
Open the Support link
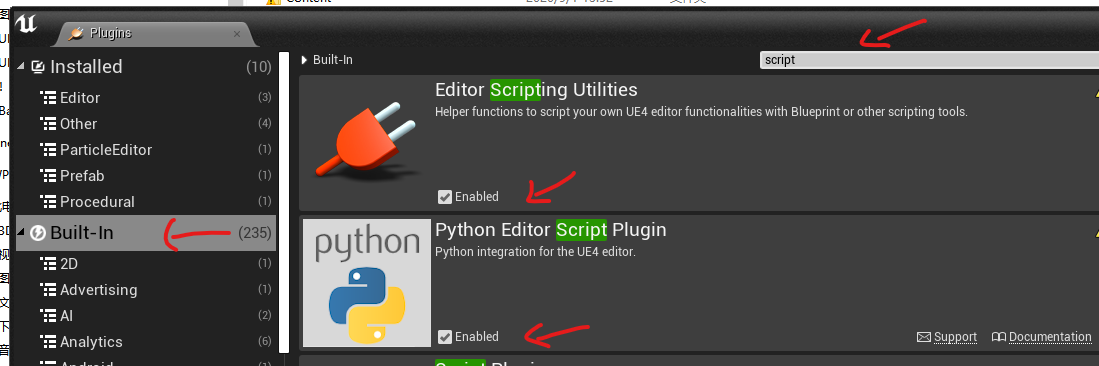(955, 337)
